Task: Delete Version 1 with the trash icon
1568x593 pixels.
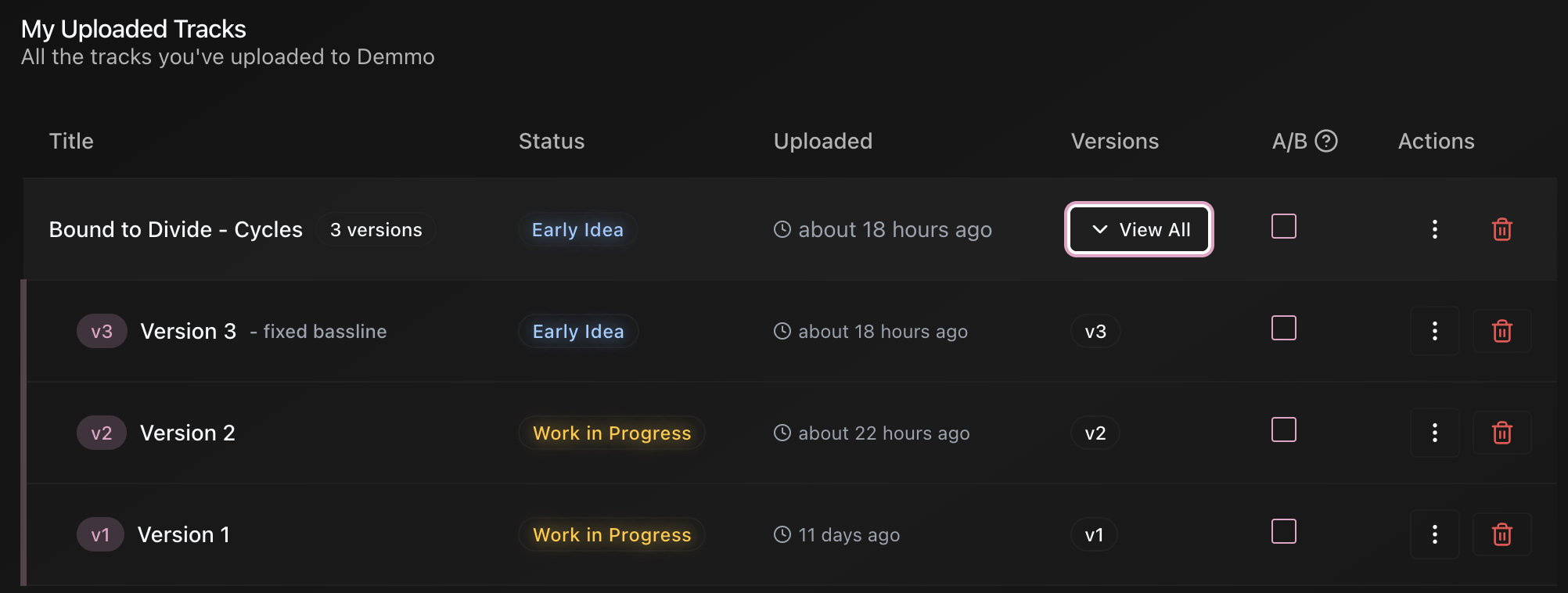Action: pyautogui.click(x=1501, y=534)
